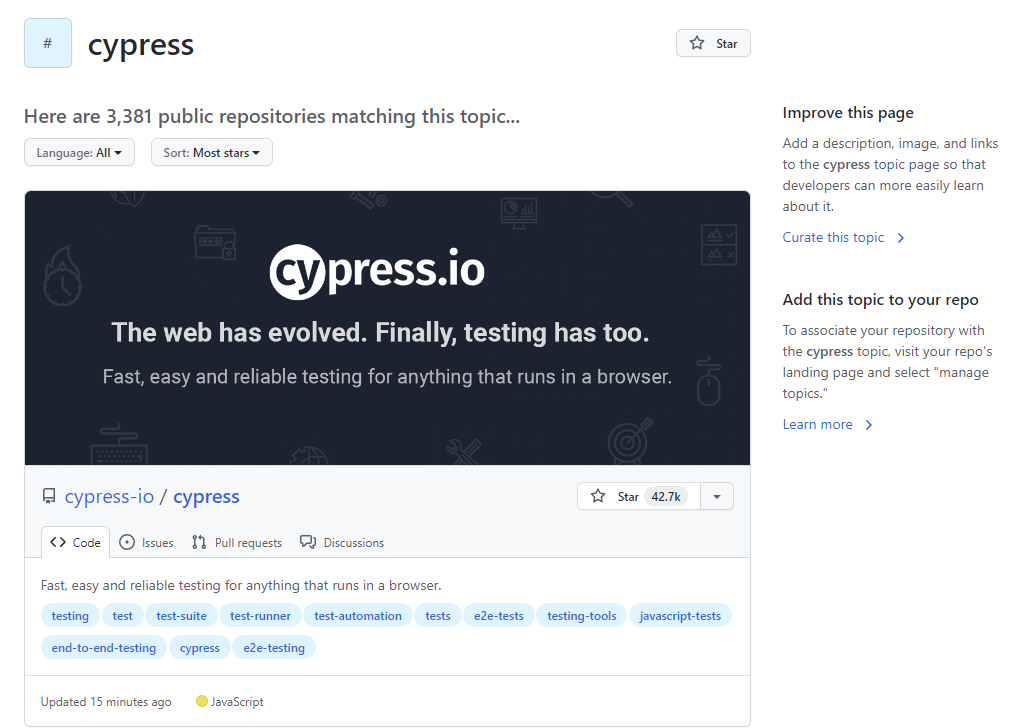Select the testing topic tag
The image size is (1028, 728).
(x=70, y=616)
